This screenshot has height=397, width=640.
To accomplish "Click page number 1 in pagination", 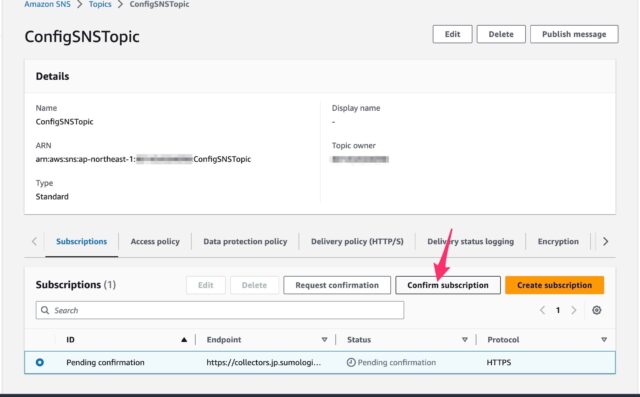I will pos(558,310).
